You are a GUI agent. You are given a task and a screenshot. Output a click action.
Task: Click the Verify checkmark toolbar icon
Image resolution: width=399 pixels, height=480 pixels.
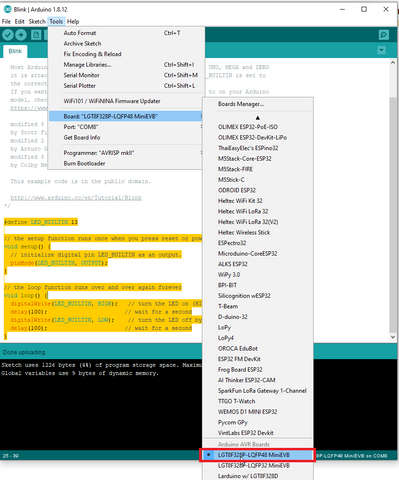coord(8,35)
